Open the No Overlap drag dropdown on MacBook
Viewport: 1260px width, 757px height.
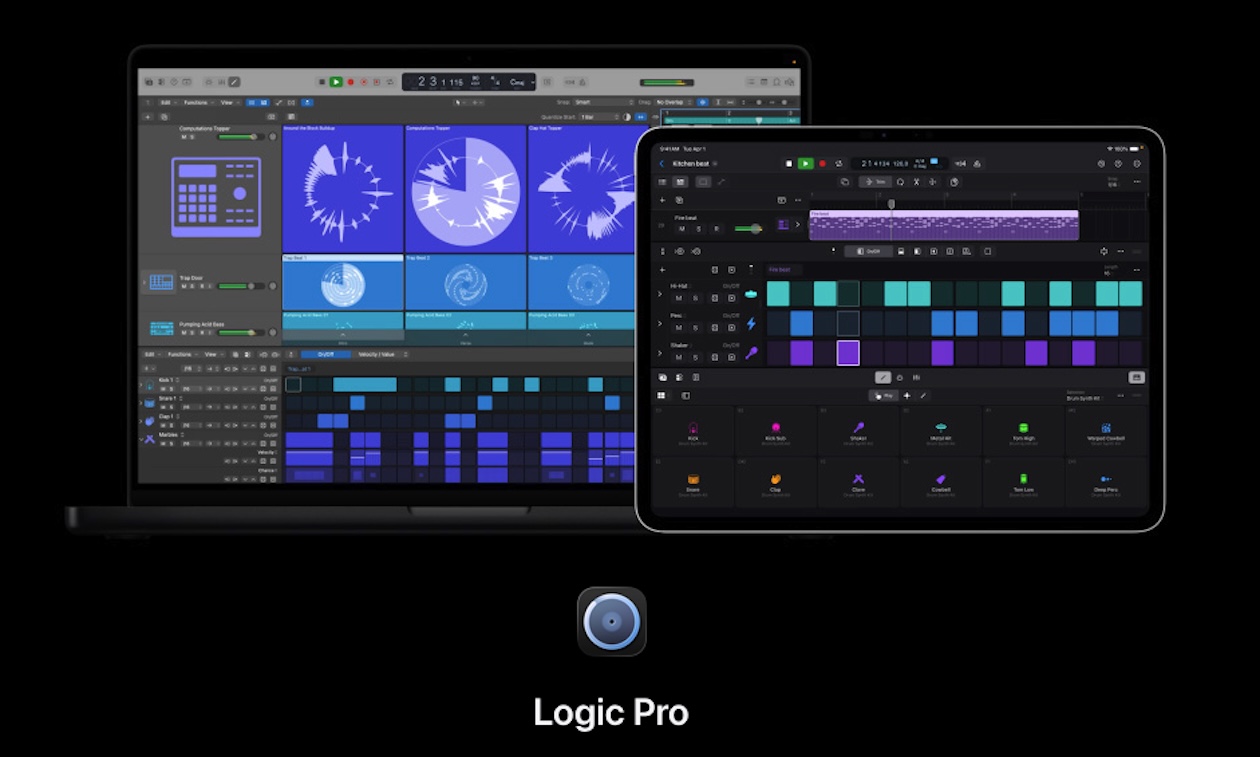[x=673, y=102]
